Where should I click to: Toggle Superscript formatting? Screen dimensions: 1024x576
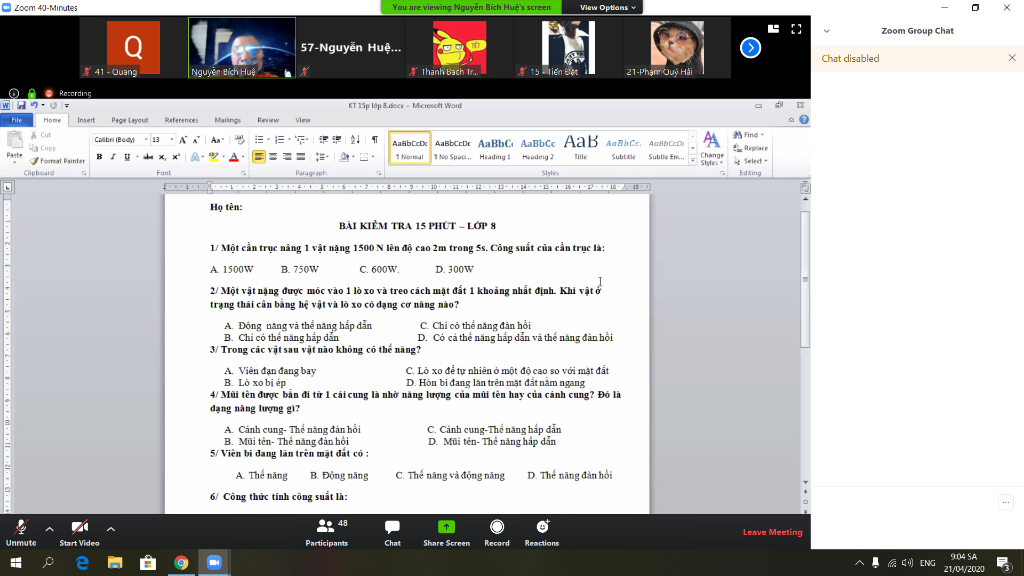(x=176, y=157)
